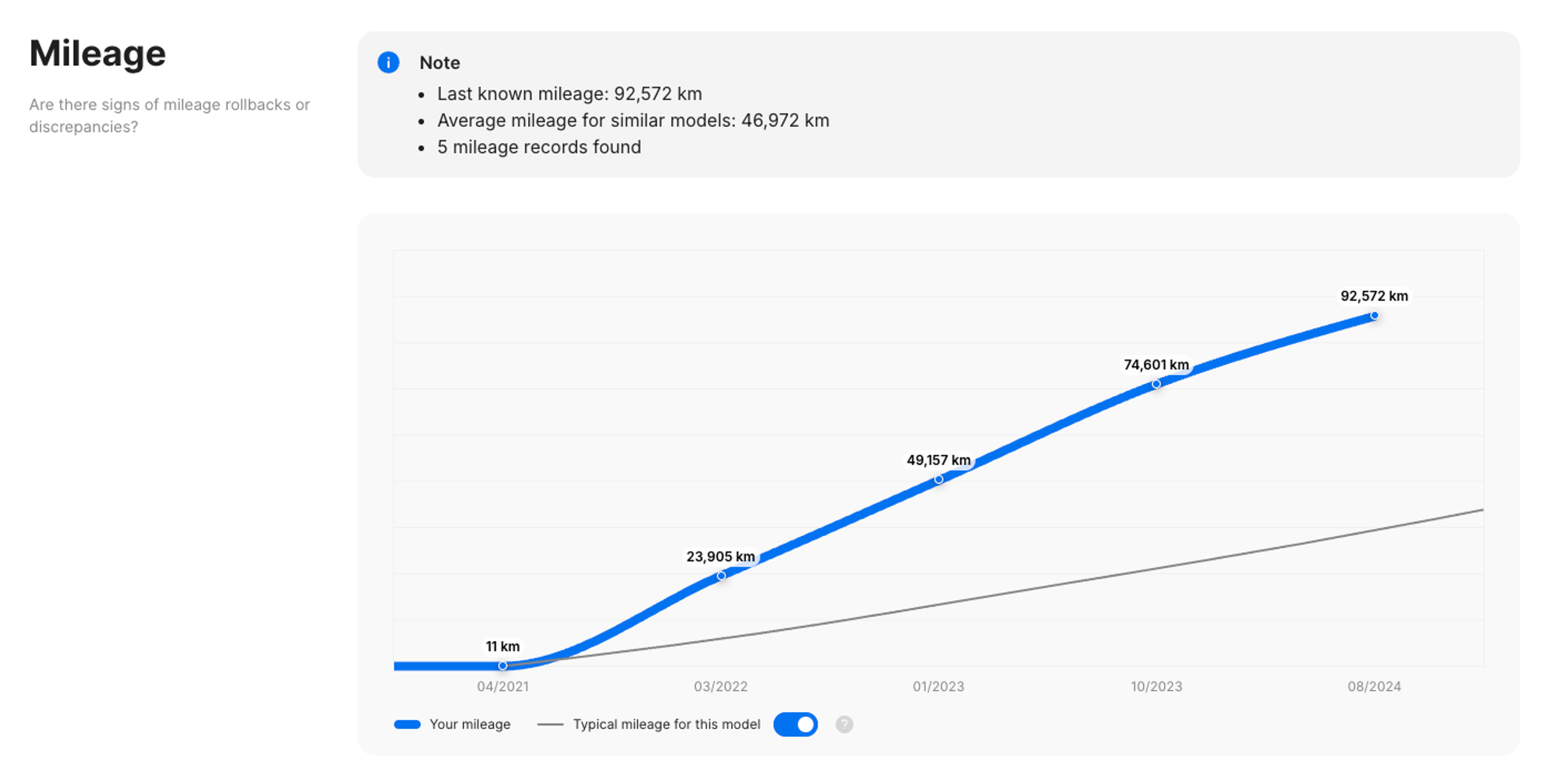Click the 74,601 km data point marker

pos(1156,384)
